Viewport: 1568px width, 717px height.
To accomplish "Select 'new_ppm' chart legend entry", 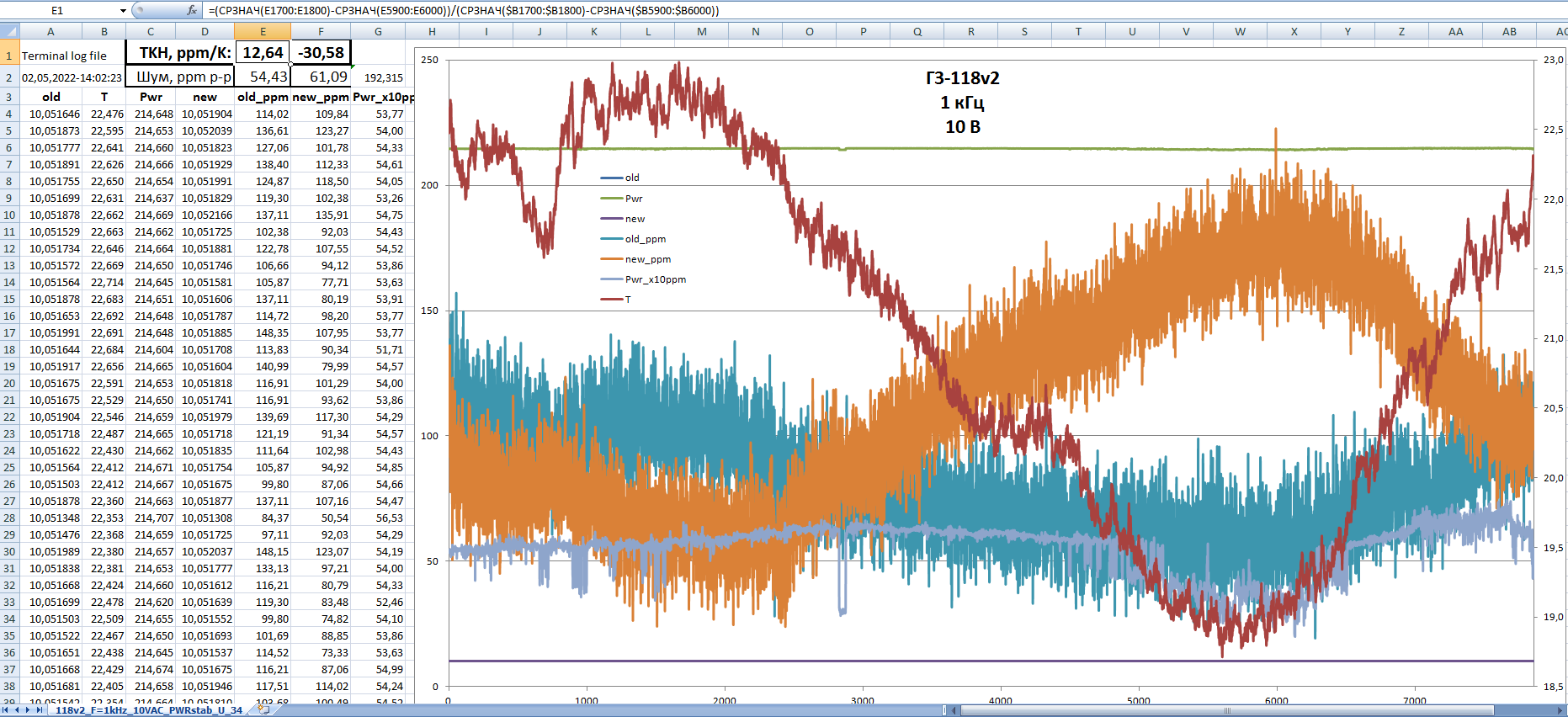I will pyautogui.click(x=635, y=259).
